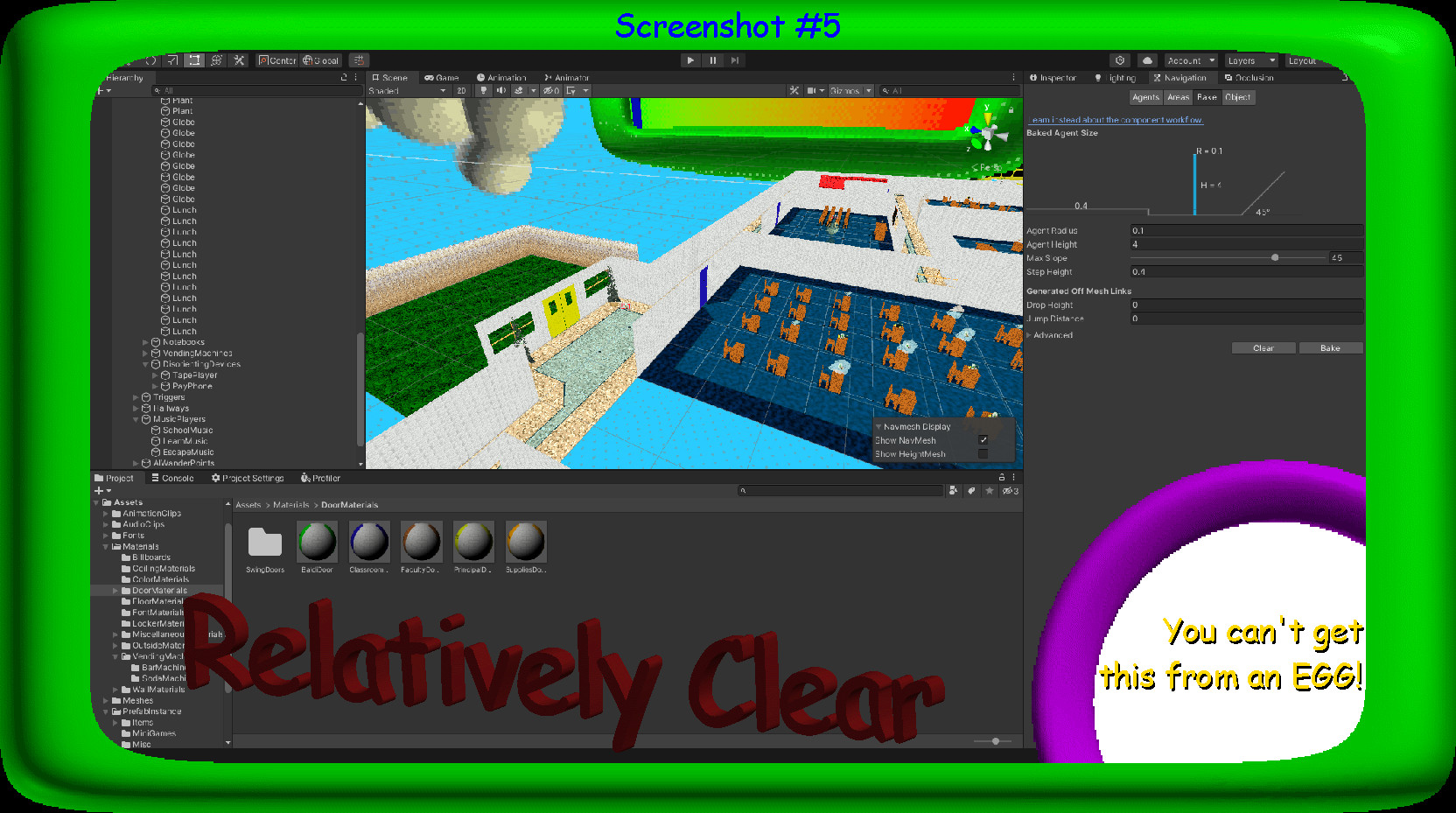This screenshot has height=813, width=1456.
Task: Disable Show NavMesh in NavMesh Display
Action: (983, 440)
